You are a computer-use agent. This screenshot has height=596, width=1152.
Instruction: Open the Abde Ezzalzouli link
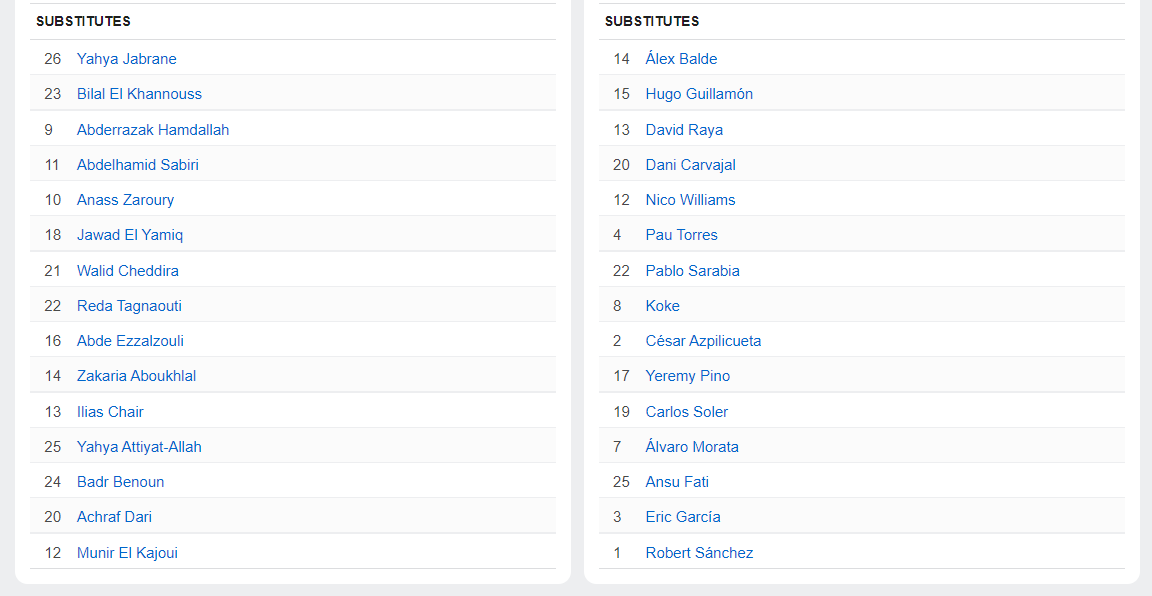(130, 341)
